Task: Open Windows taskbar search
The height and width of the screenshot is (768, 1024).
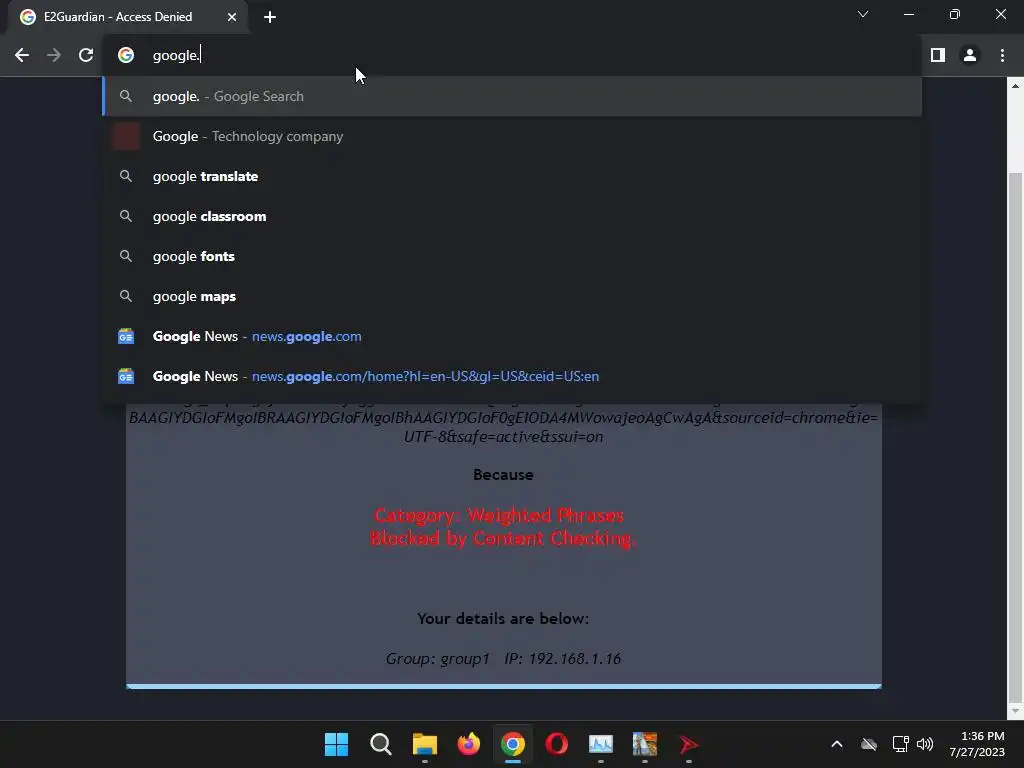Action: pos(381,744)
